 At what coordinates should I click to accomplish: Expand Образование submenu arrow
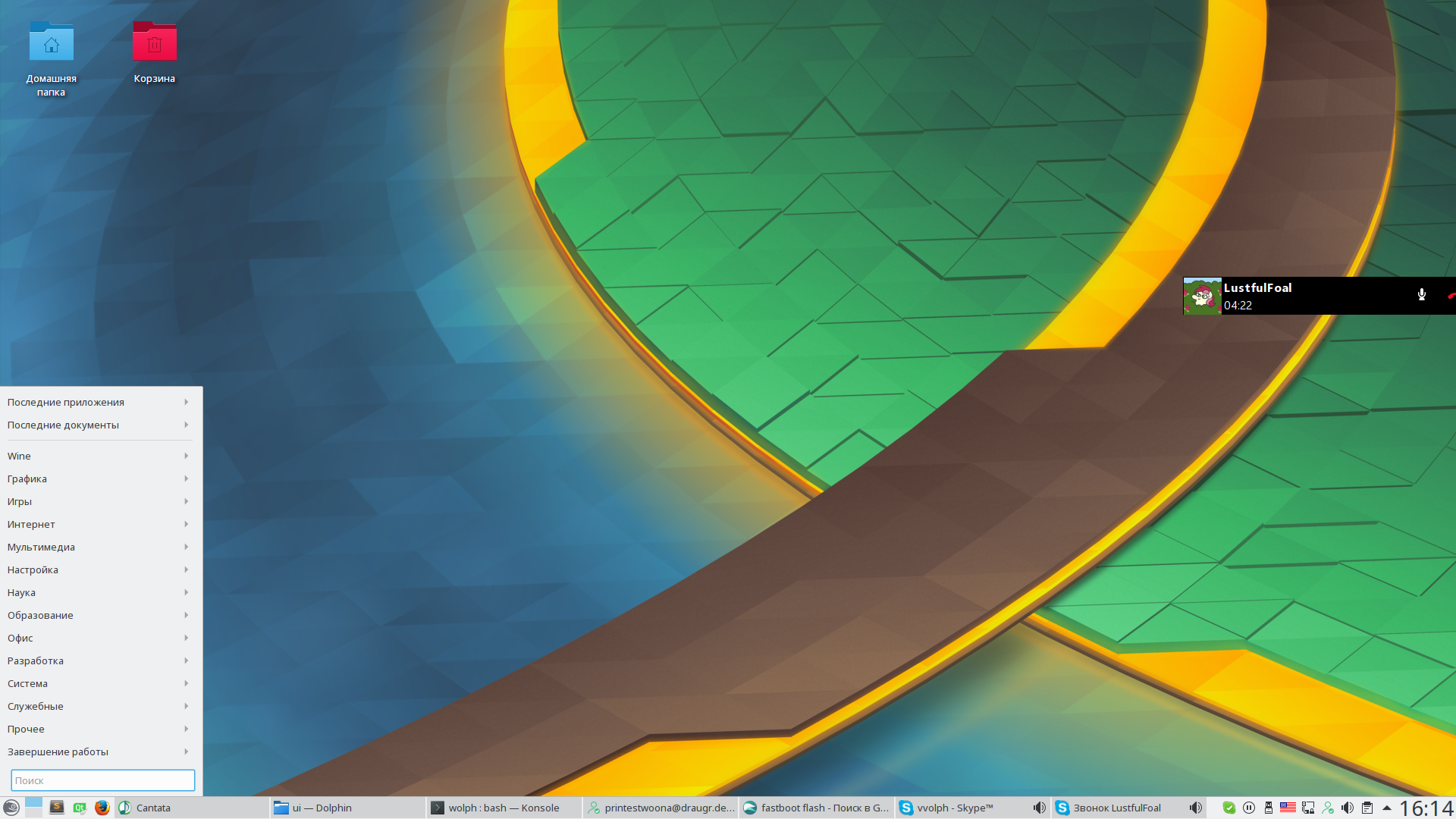186,615
